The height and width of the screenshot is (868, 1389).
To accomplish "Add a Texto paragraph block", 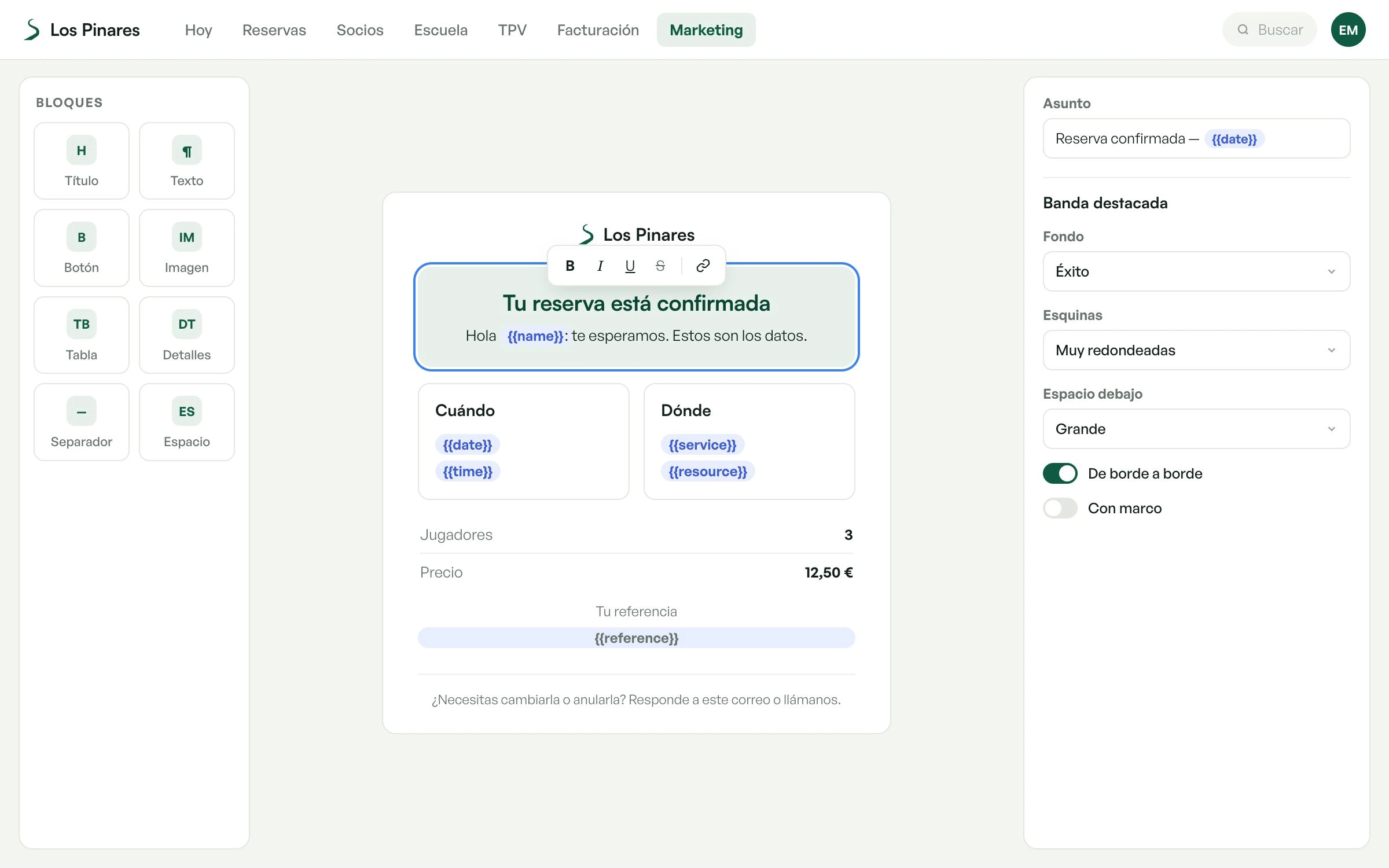I will click(x=187, y=161).
